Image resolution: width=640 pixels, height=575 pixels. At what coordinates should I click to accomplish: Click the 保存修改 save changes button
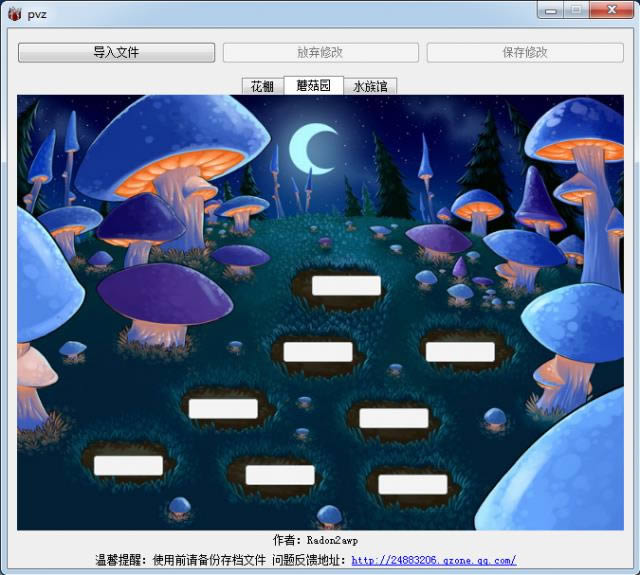525,53
